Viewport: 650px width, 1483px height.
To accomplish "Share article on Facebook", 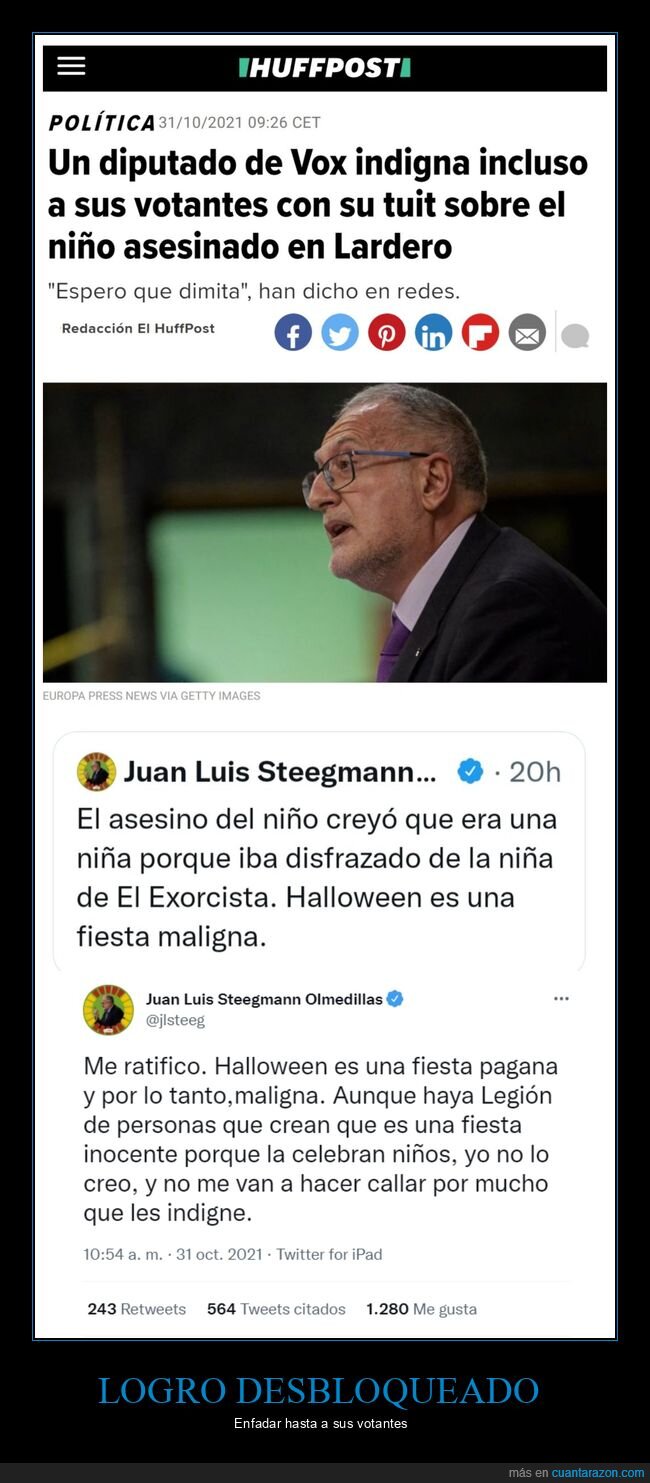I will pos(293,332).
